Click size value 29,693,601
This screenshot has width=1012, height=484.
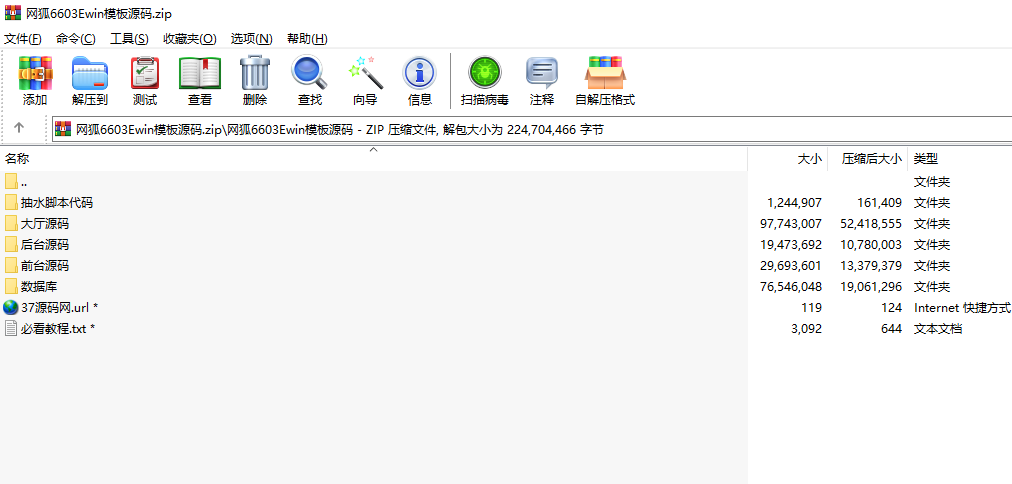click(x=791, y=265)
